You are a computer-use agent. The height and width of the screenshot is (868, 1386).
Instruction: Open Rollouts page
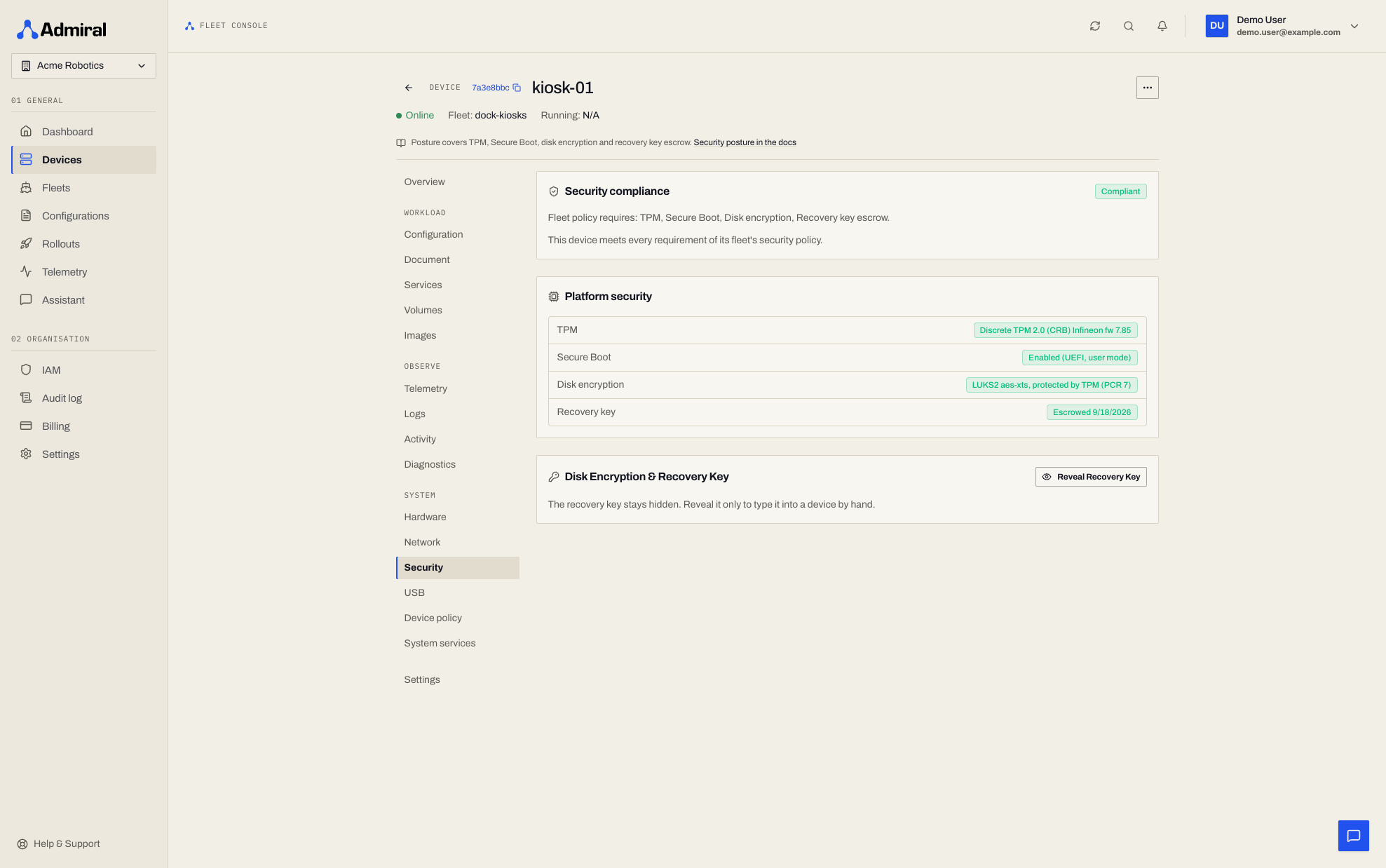[83, 244]
